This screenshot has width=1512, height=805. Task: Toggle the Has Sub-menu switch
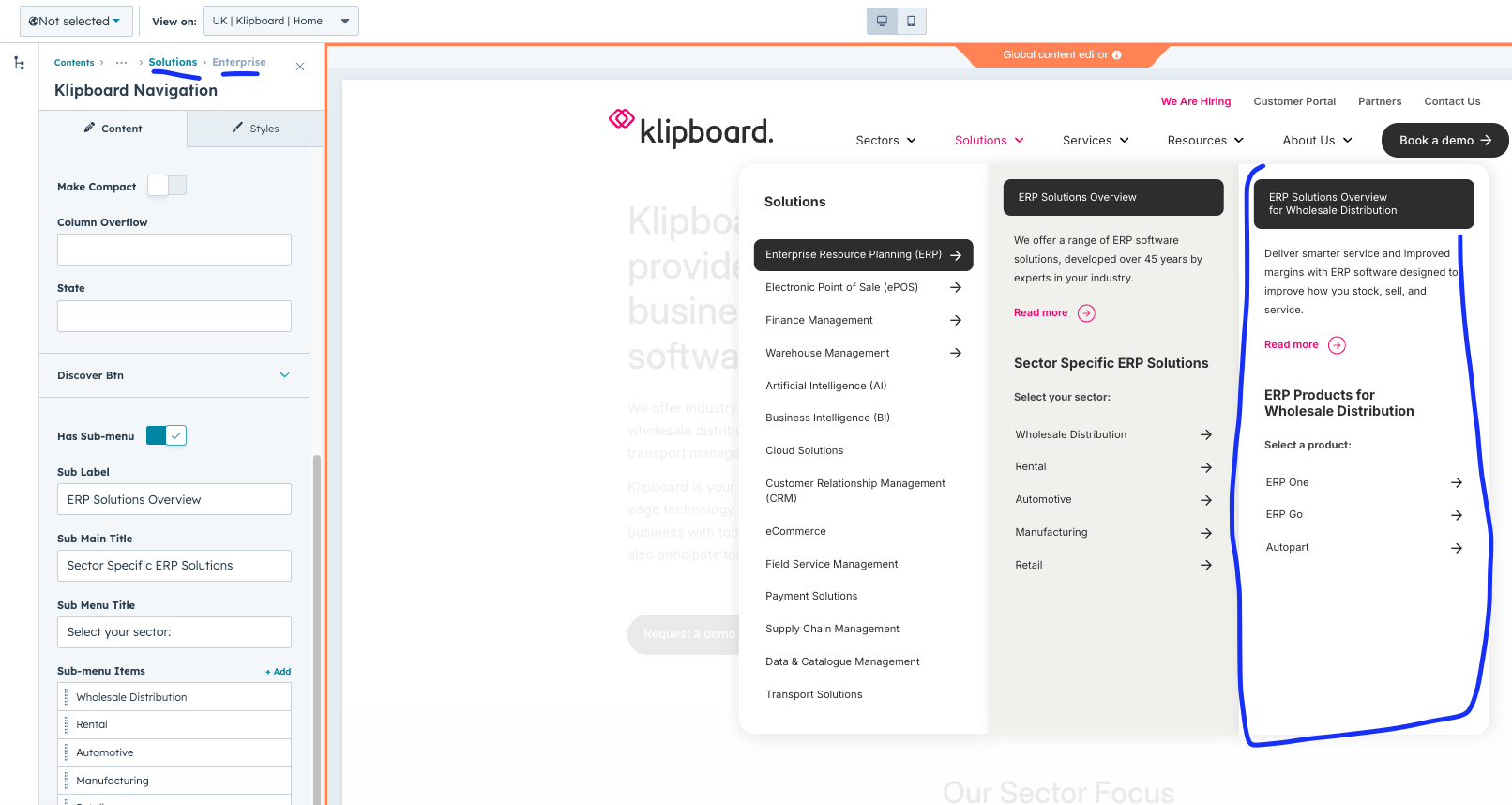pyautogui.click(x=167, y=435)
